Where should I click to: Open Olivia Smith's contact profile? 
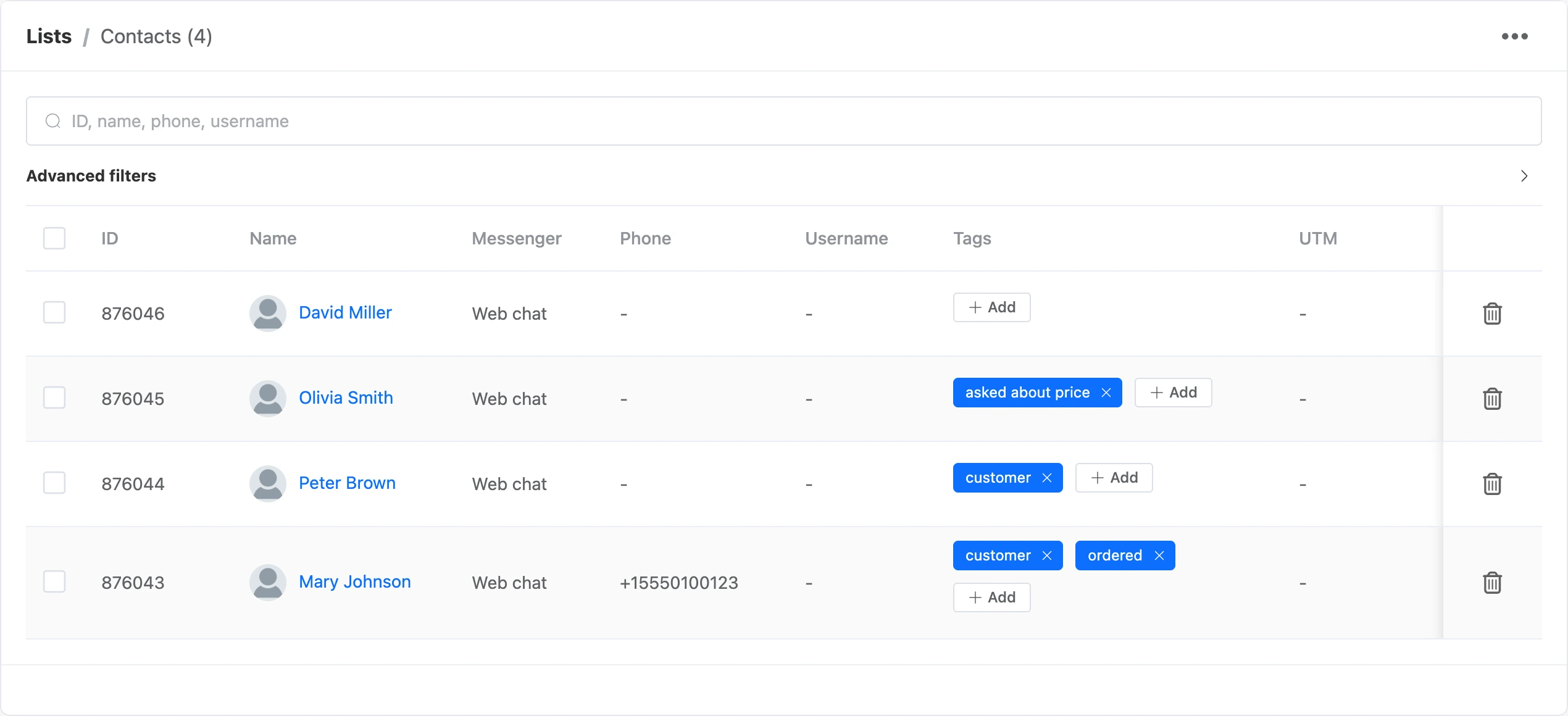346,398
